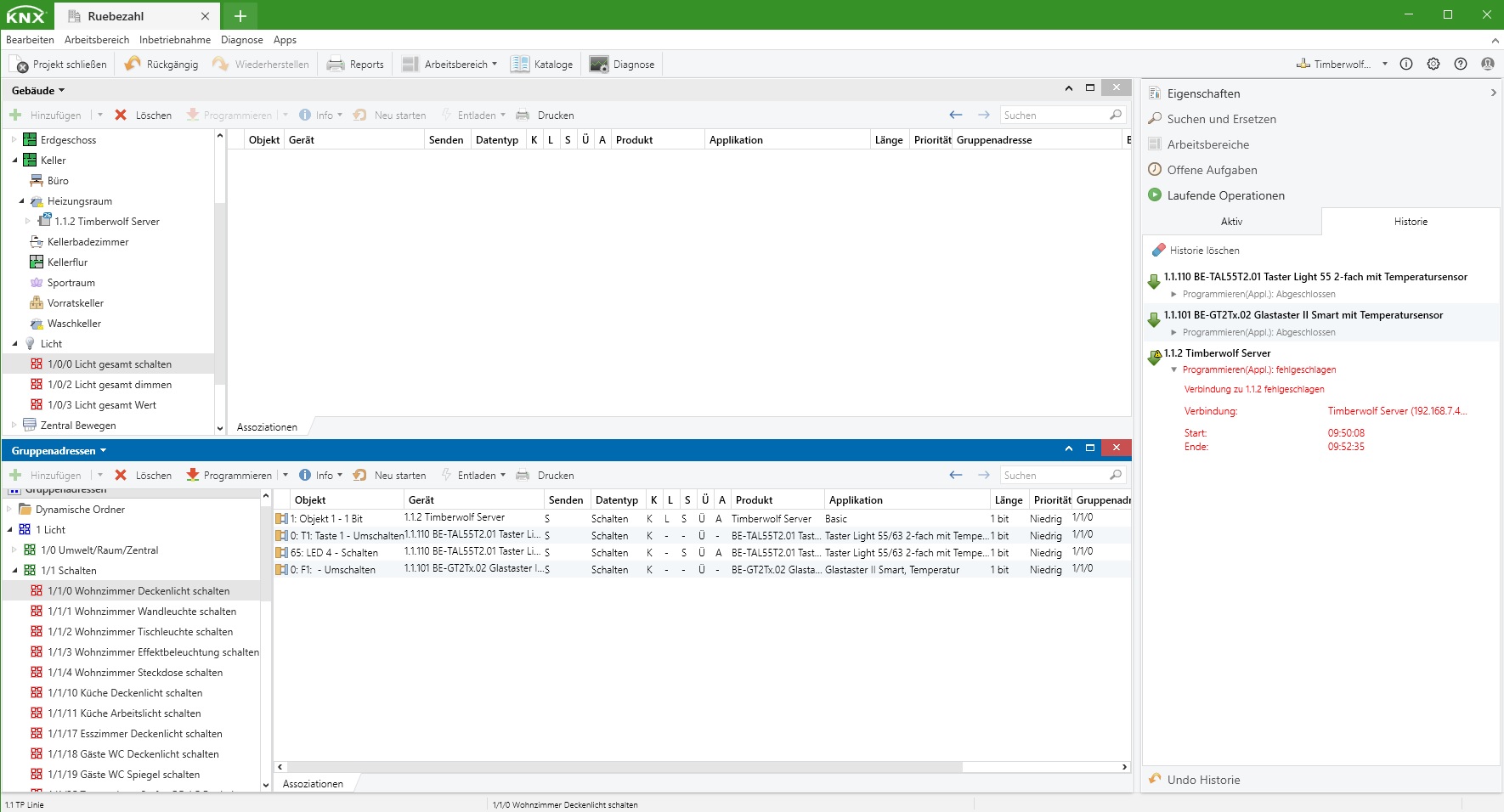The image size is (1504, 812).
Task: Open Info dropdown in Gruppenadressen toolbar
Action: [340, 475]
